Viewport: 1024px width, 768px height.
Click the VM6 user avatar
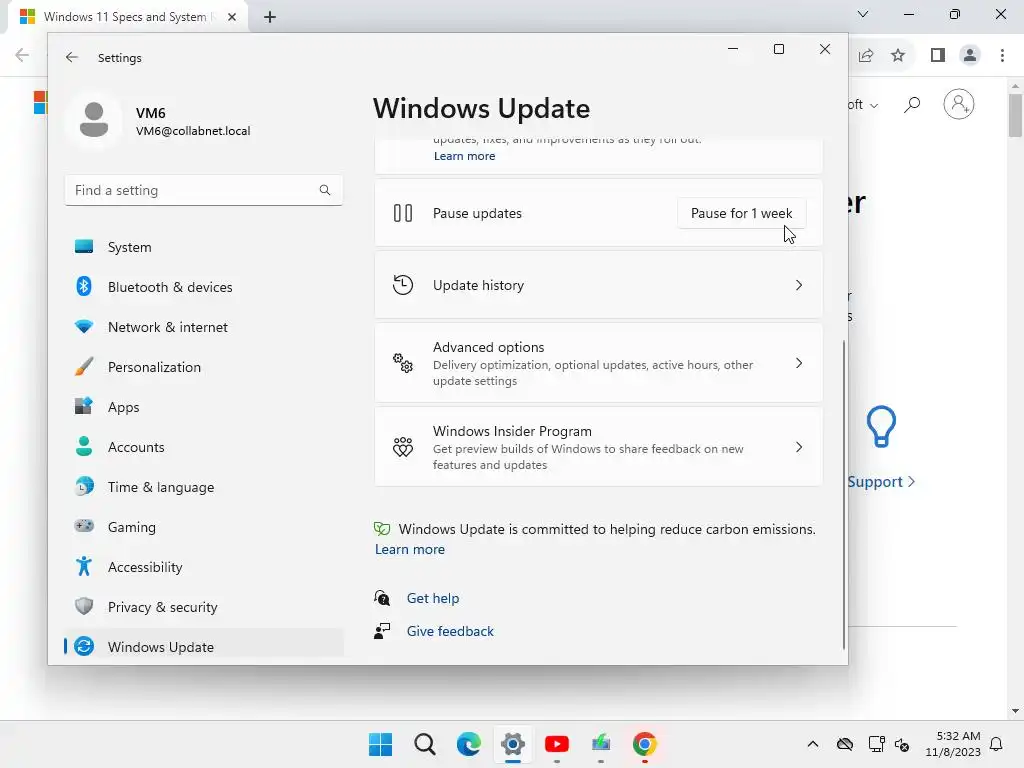point(93,120)
